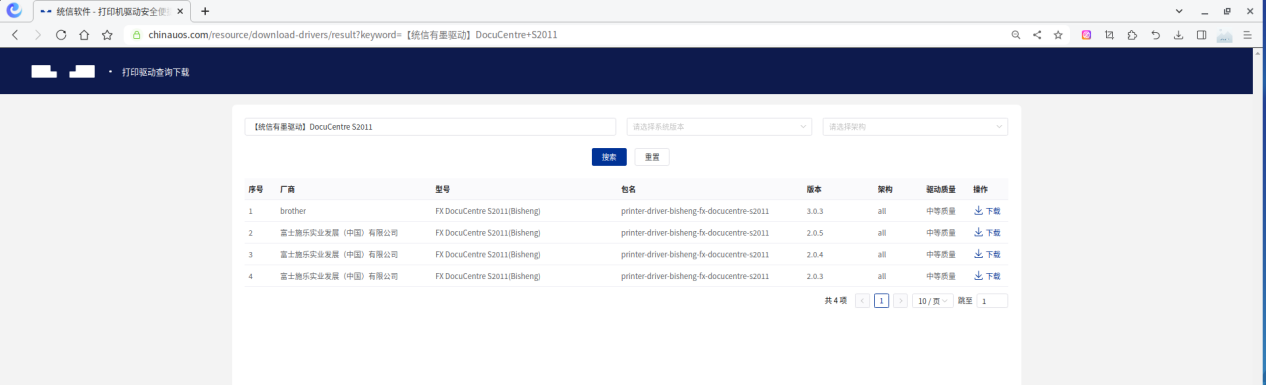Open the profile avatar picture

click(x=1224, y=35)
